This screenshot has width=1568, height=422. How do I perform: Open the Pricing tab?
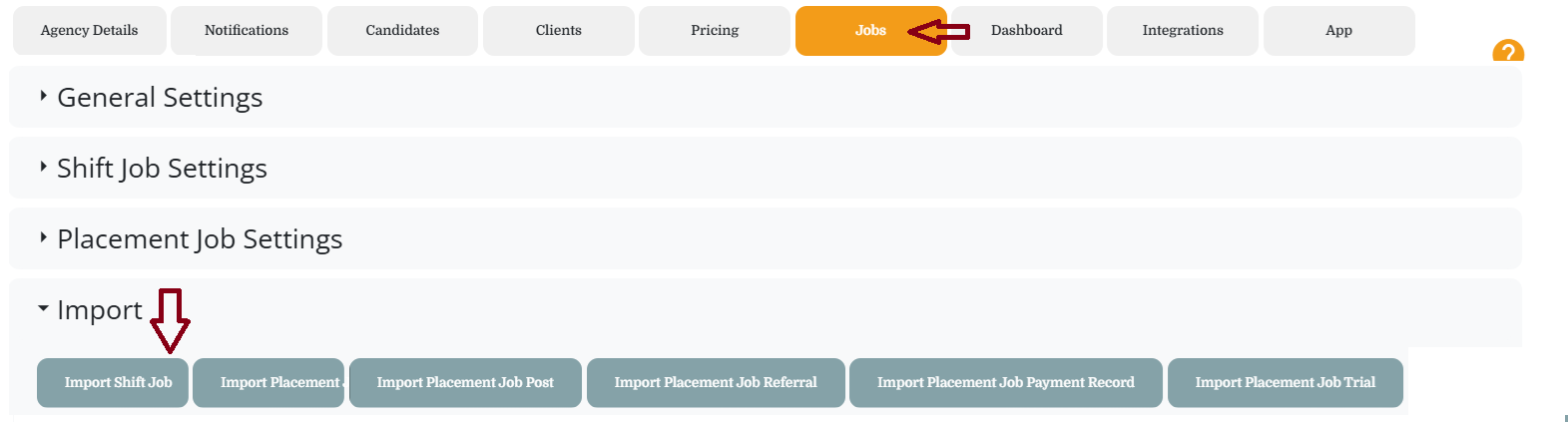pos(715,31)
